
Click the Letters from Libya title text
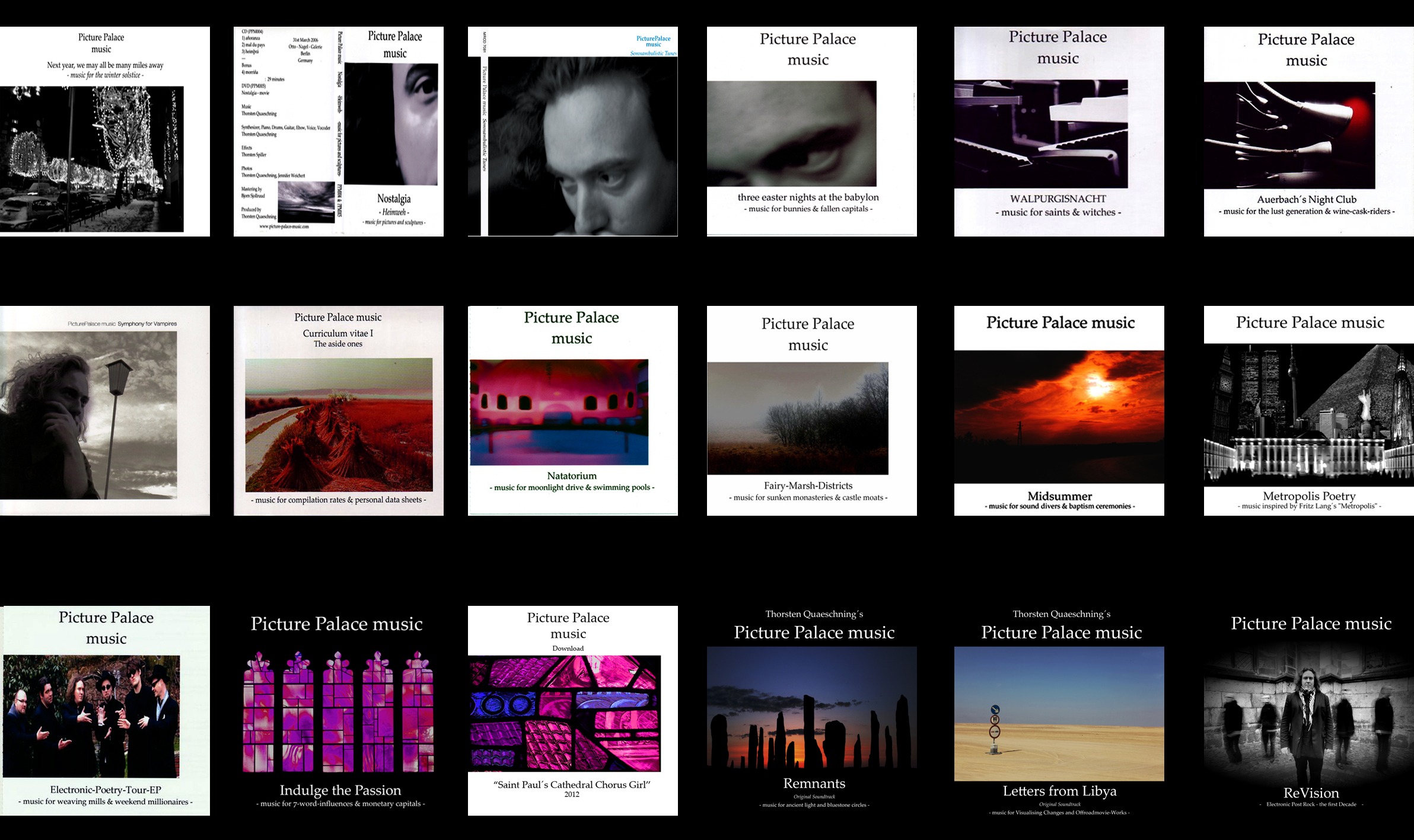click(1059, 791)
